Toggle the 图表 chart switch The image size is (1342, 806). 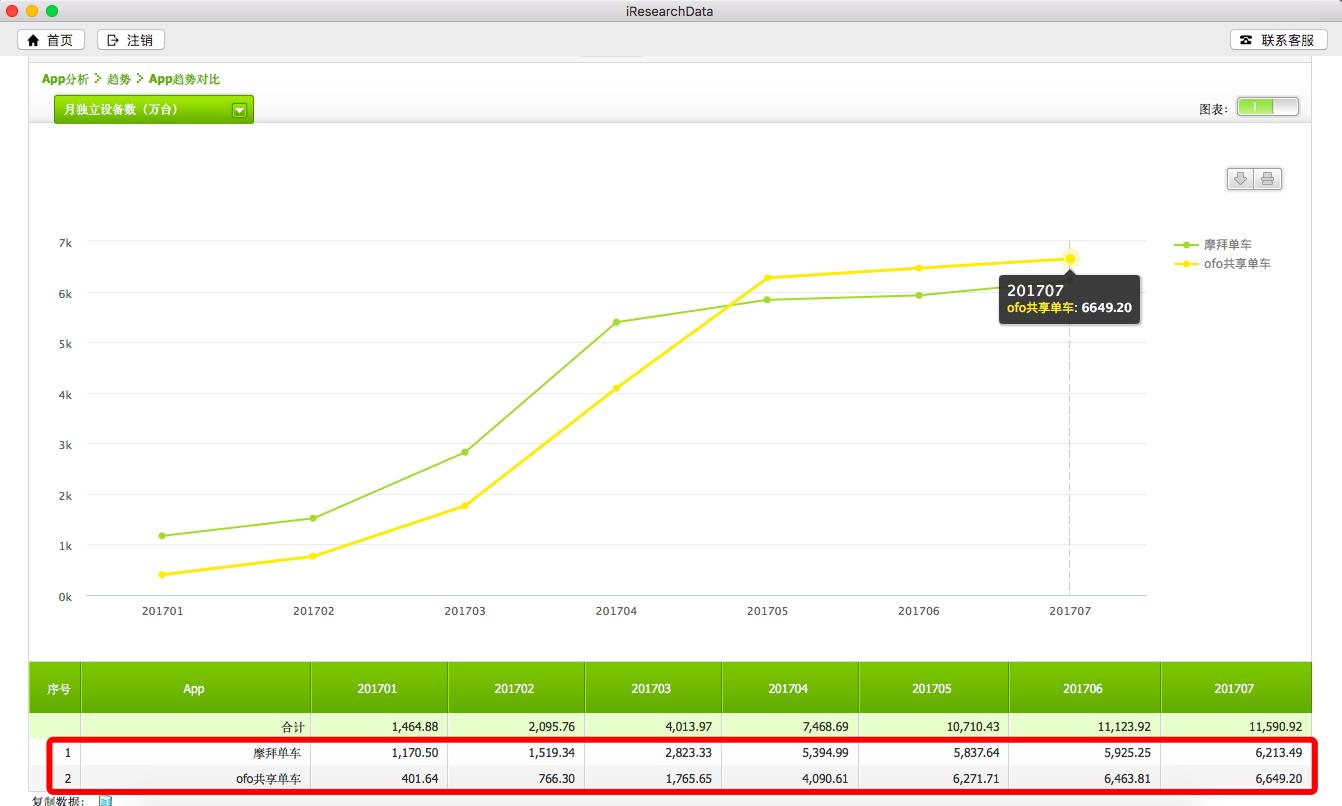(x=1267, y=107)
